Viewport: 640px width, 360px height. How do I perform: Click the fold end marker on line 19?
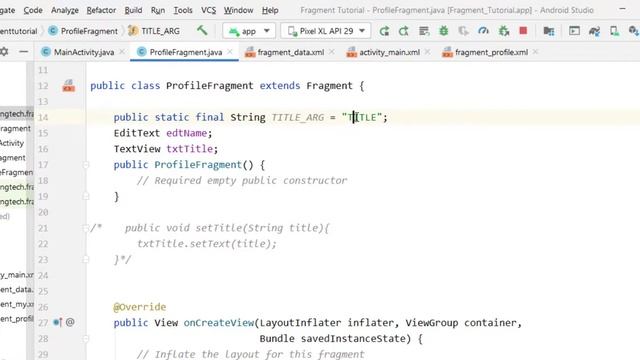(86, 196)
